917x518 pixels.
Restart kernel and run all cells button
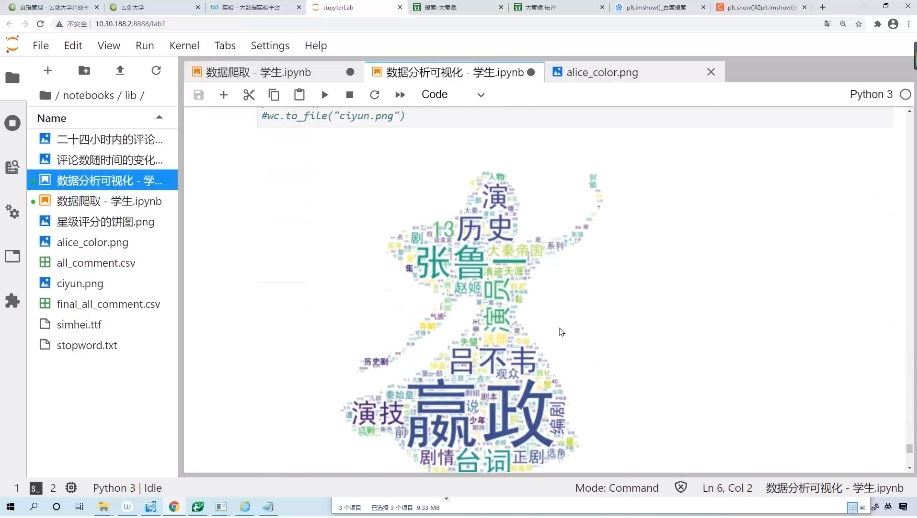coord(400,95)
